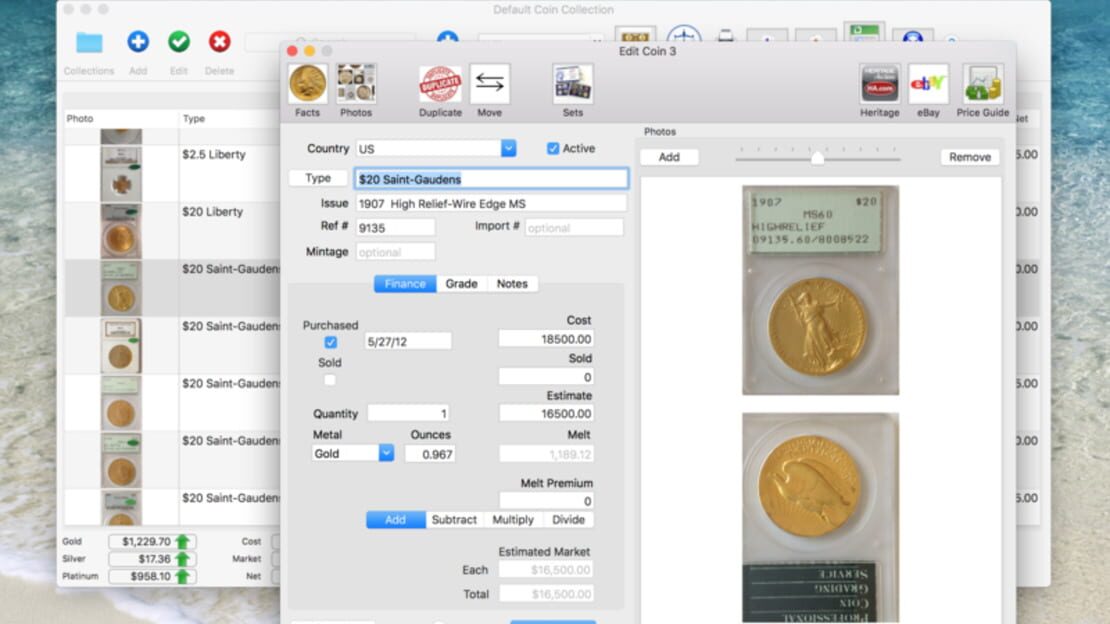Switch to the Grade tab
The height and width of the screenshot is (624, 1110).
(x=462, y=284)
